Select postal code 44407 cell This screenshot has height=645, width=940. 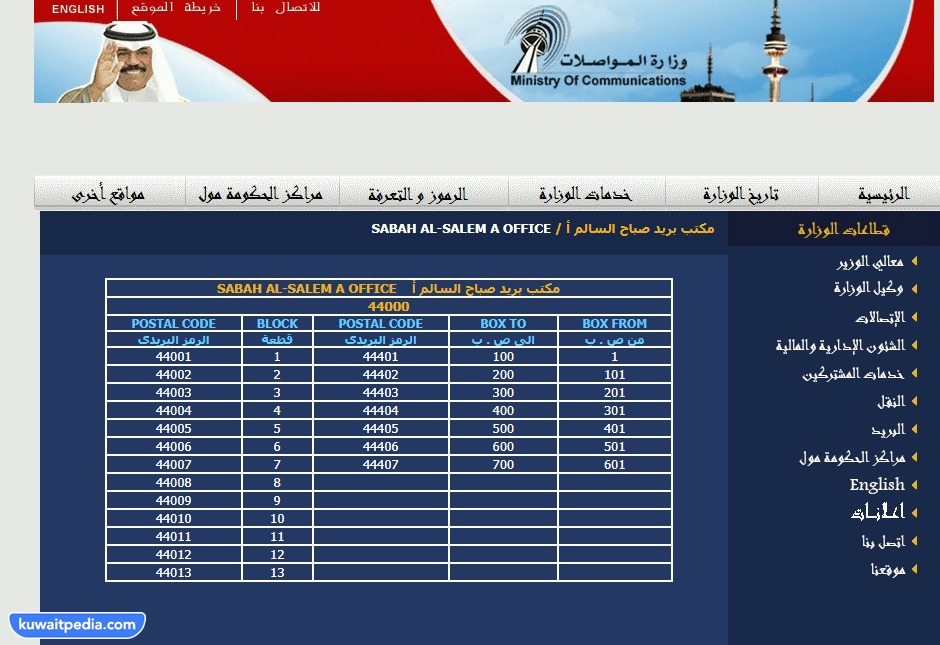coord(380,465)
